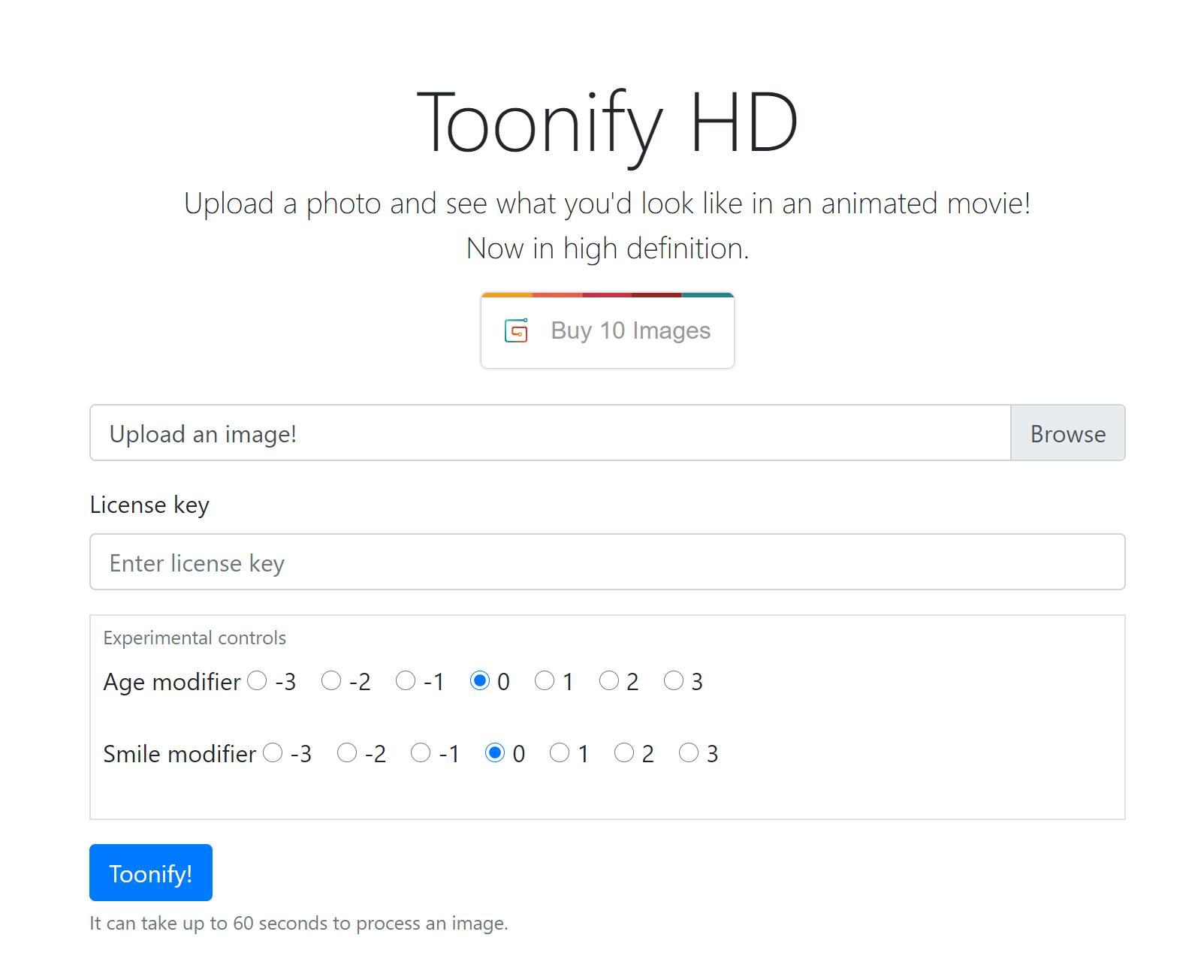The image size is (1204, 980).
Task: Choose Smile modifier value 1
Action: click(560, 752)
